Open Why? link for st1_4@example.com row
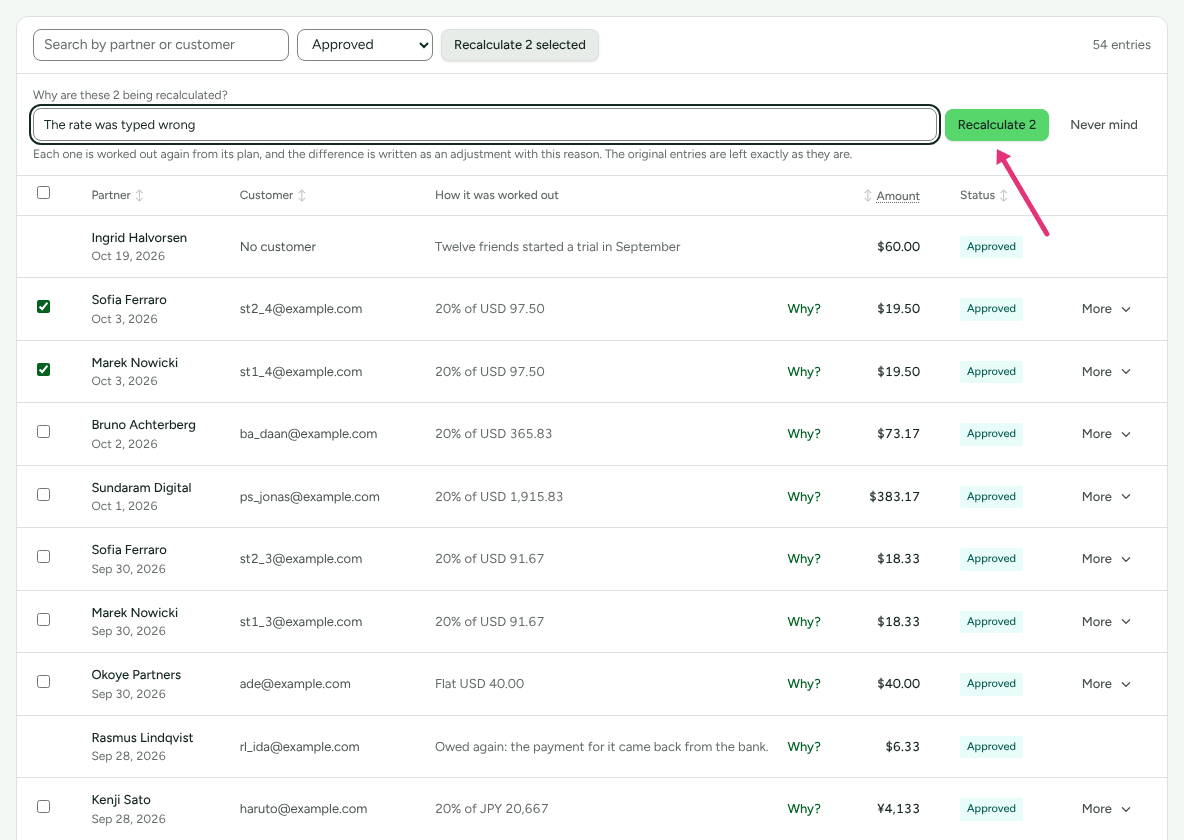 pos(803,372)
